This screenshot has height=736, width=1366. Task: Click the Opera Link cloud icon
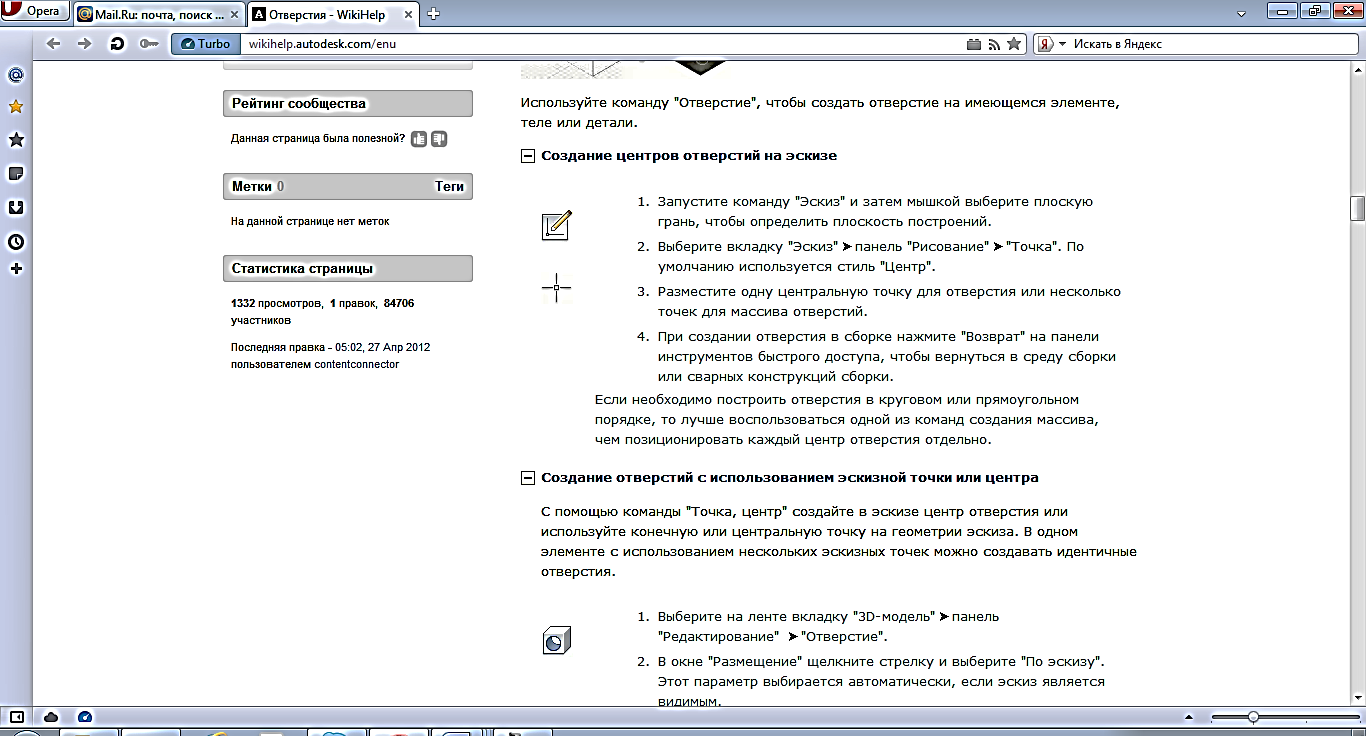tap(51, 717)
